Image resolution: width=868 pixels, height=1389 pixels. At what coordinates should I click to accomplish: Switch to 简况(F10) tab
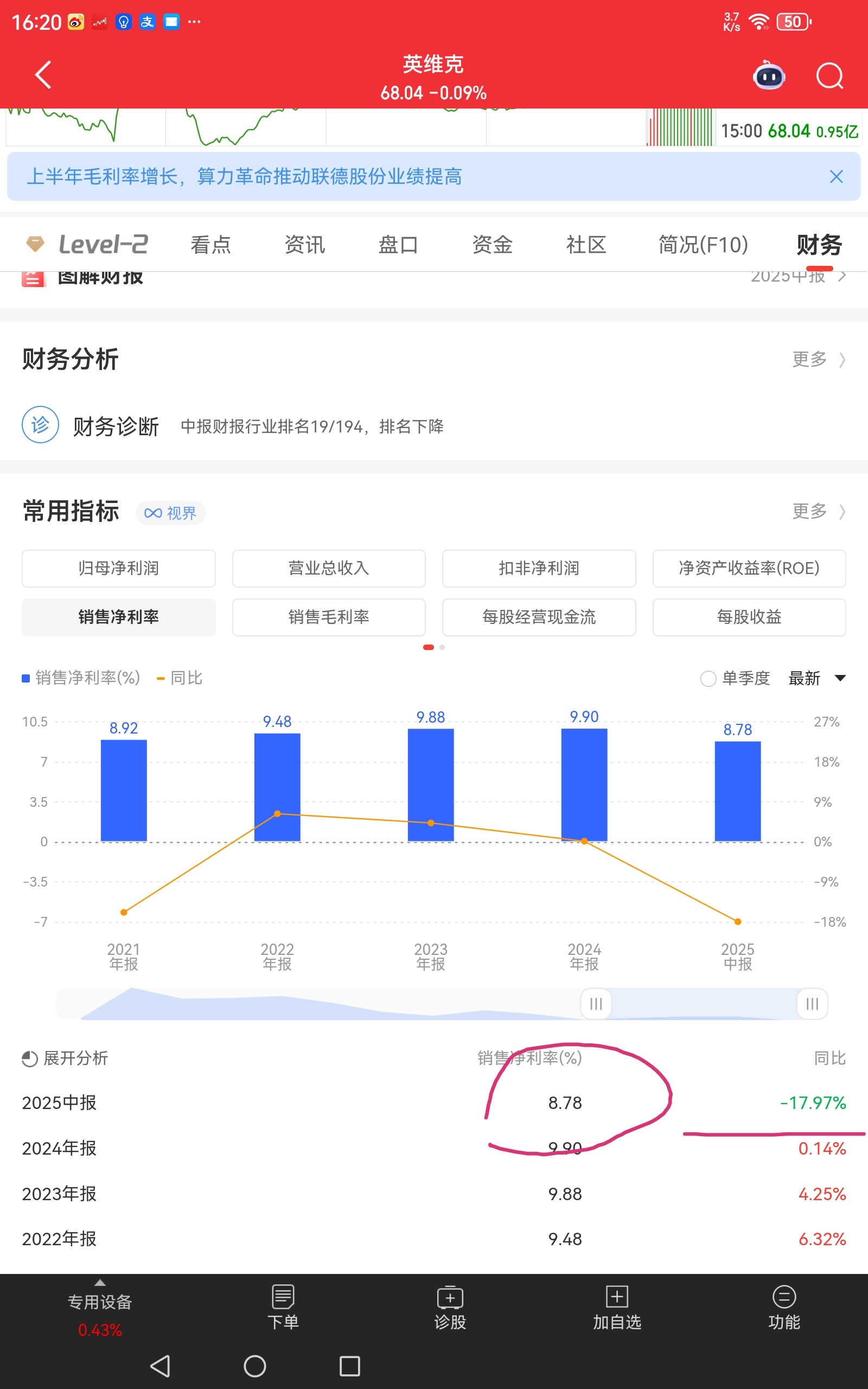pos(703,245)
